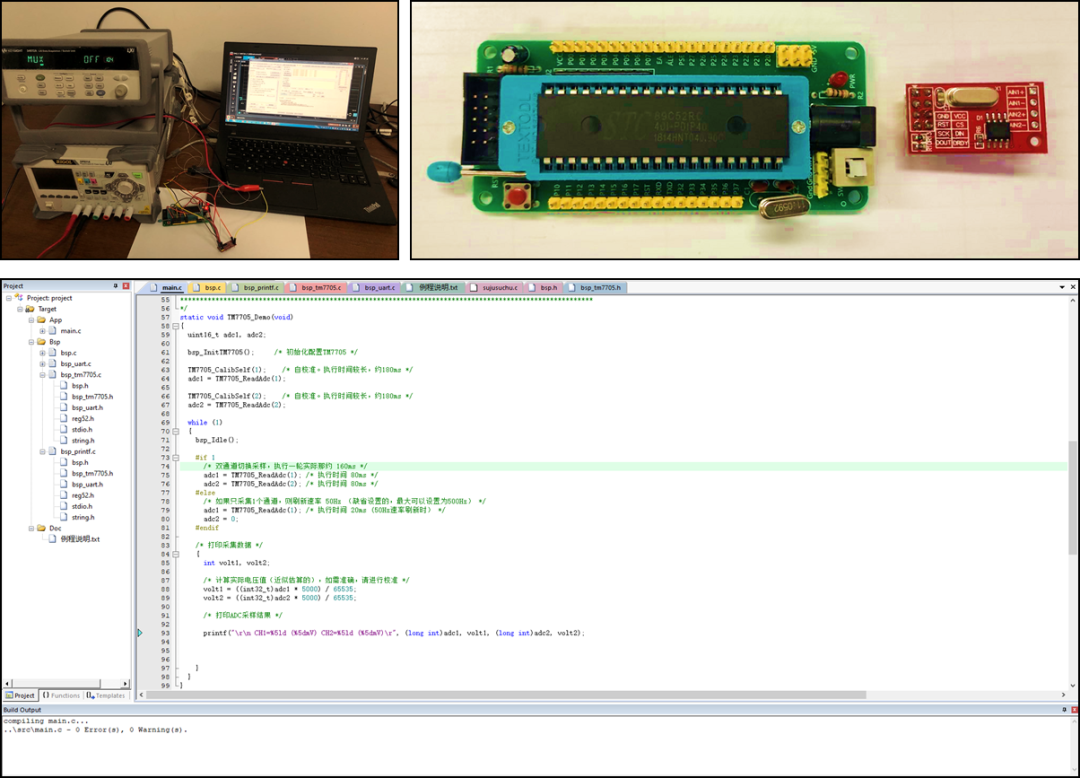Switch to the main.c editor tab
The width and height of the screenshot is (1080, 778).
click(x=167, y=288)
